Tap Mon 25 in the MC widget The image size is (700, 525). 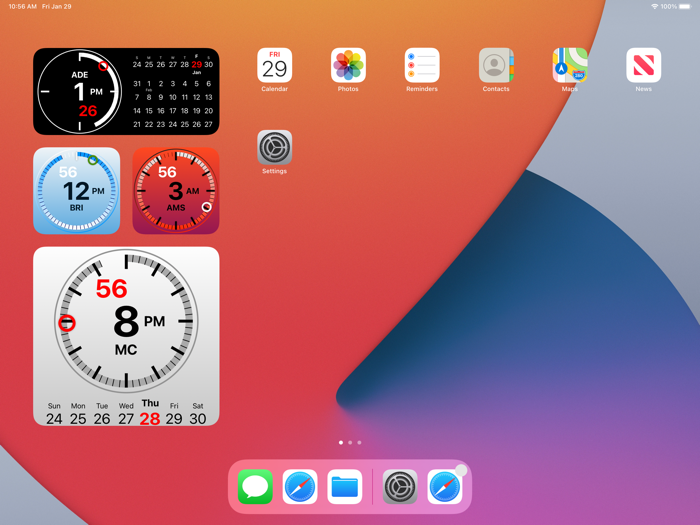pos(78,414)
